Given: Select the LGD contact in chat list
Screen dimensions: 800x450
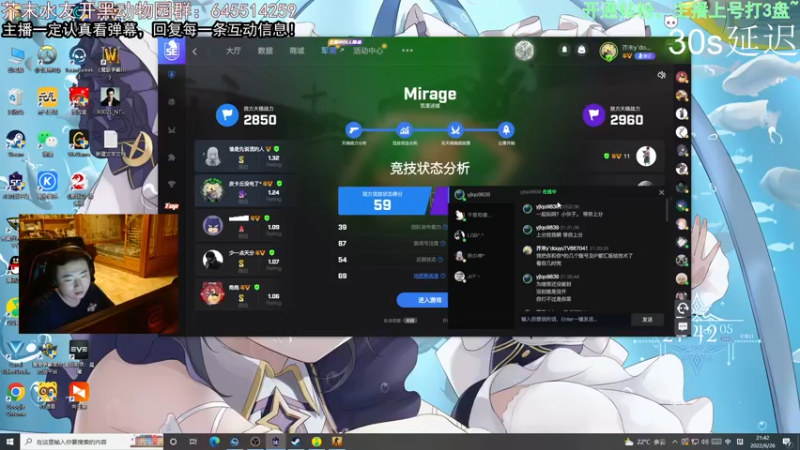Looking at the screenshot, I should tap(481, 235).
